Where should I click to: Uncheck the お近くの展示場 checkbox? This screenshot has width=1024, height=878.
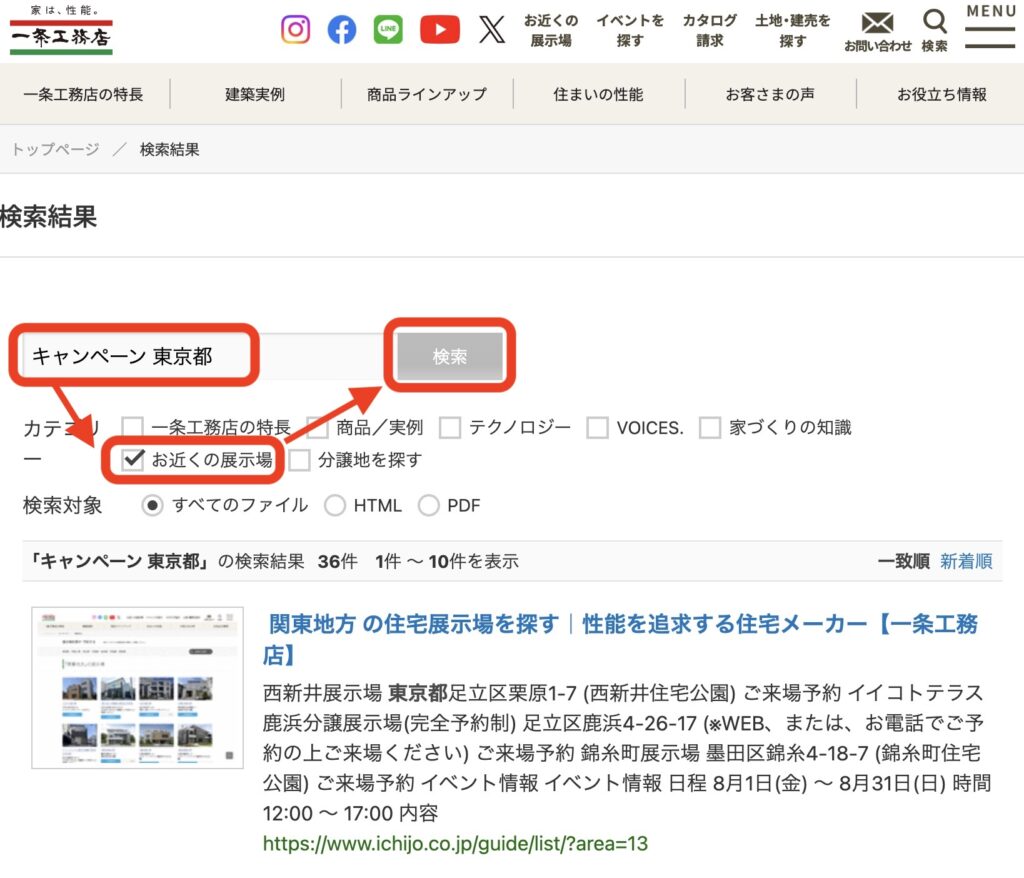(133, 460)
